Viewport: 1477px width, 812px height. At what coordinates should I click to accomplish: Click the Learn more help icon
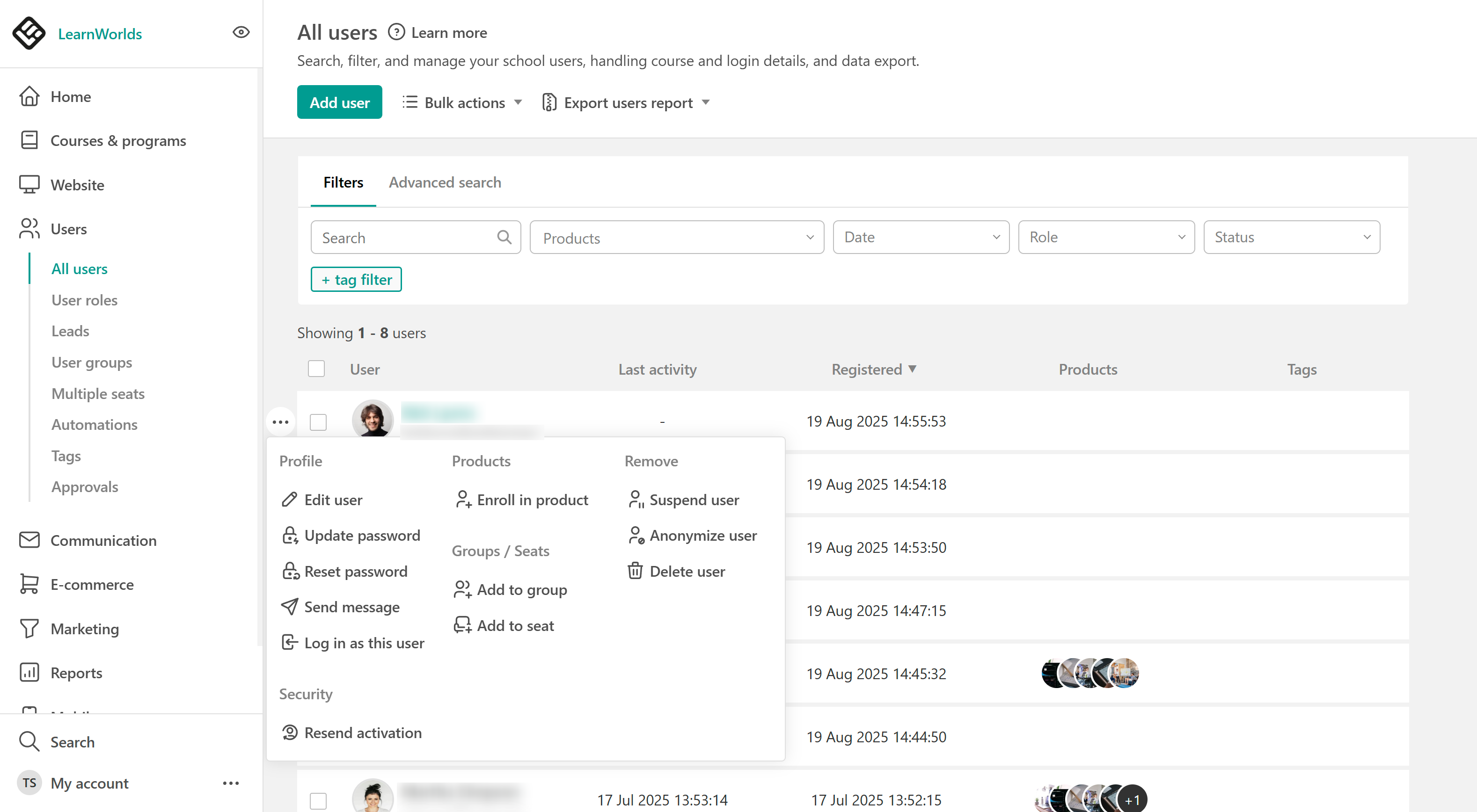396,32
